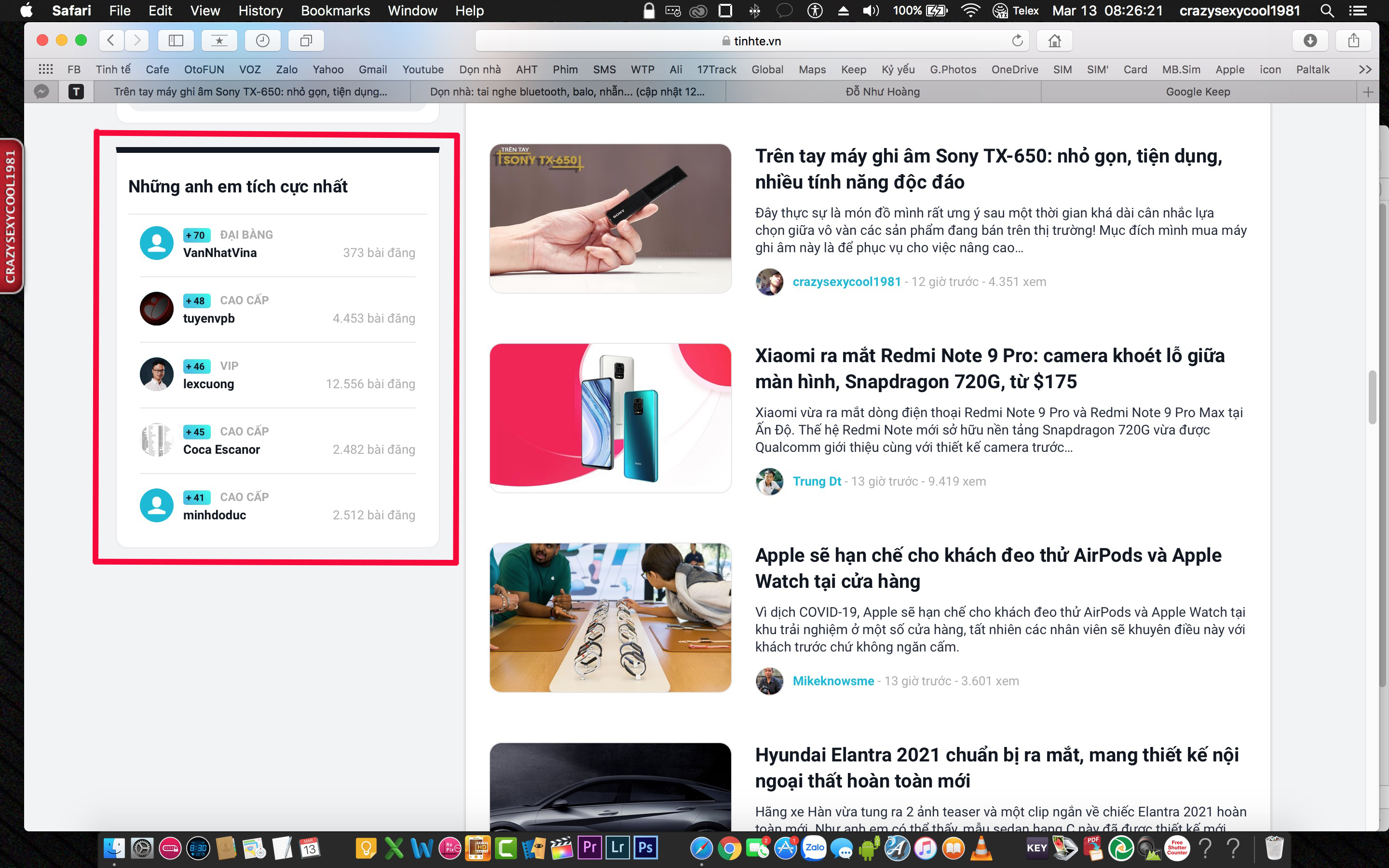Launch Photoshop from the Dock
The image size is (1389, 868).
click(646, 847)
